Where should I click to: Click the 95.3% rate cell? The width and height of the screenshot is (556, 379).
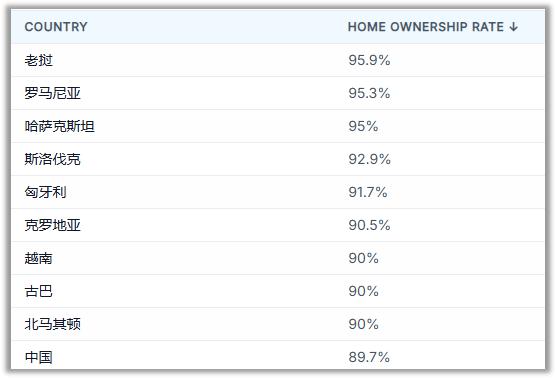click(x=369, y=93)
